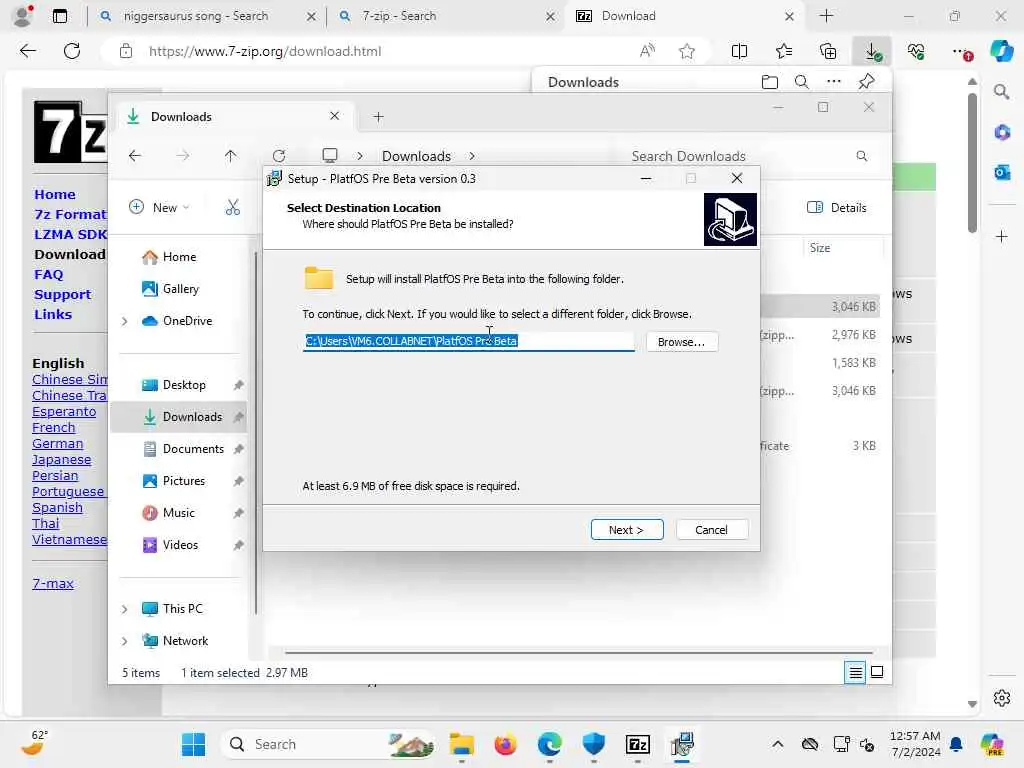1024x768 pixels.
Task: Expand the OneDrive tree node
Action: pyautogui.click(x=125, y=321)
